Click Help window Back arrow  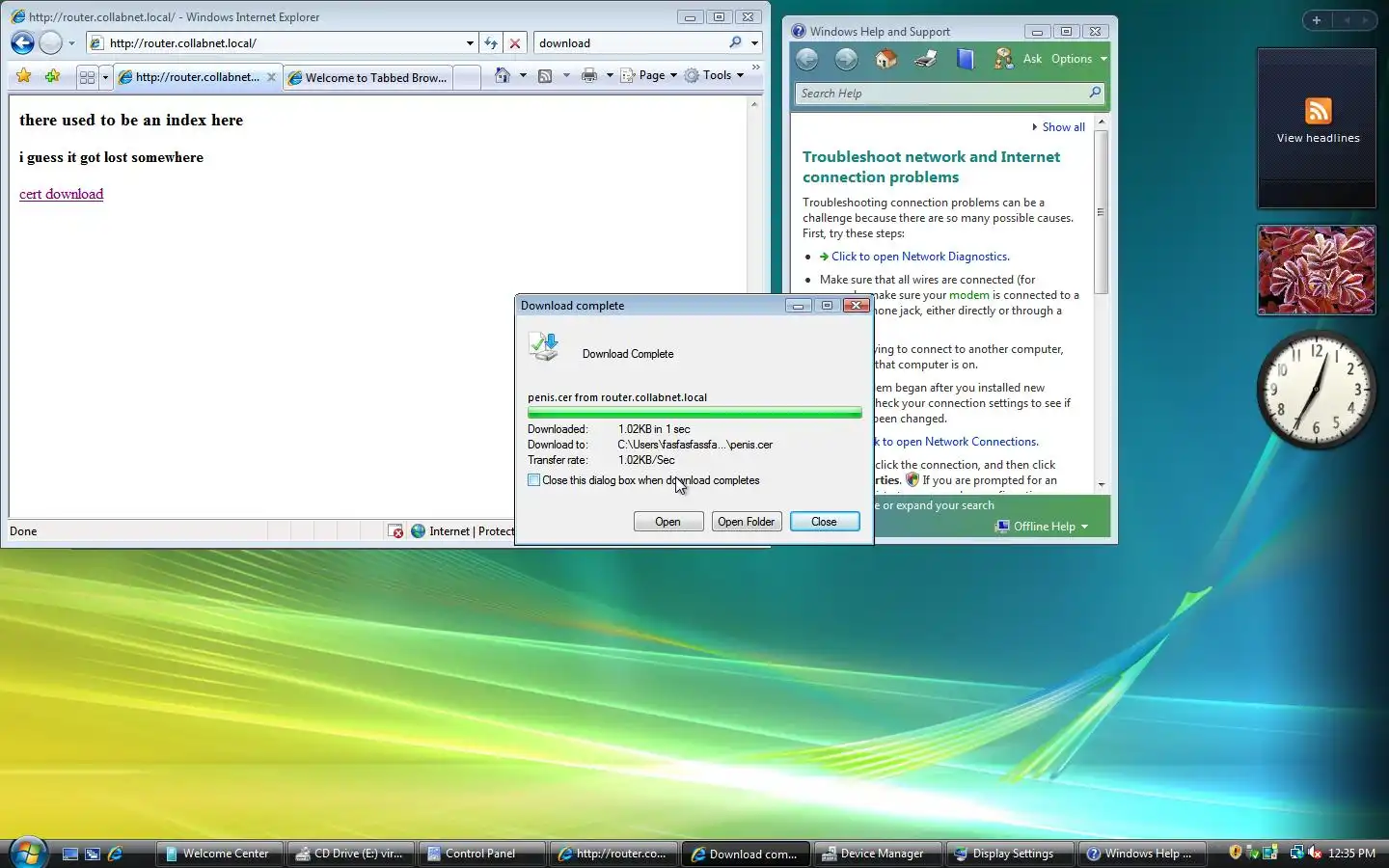pos(807,59)
